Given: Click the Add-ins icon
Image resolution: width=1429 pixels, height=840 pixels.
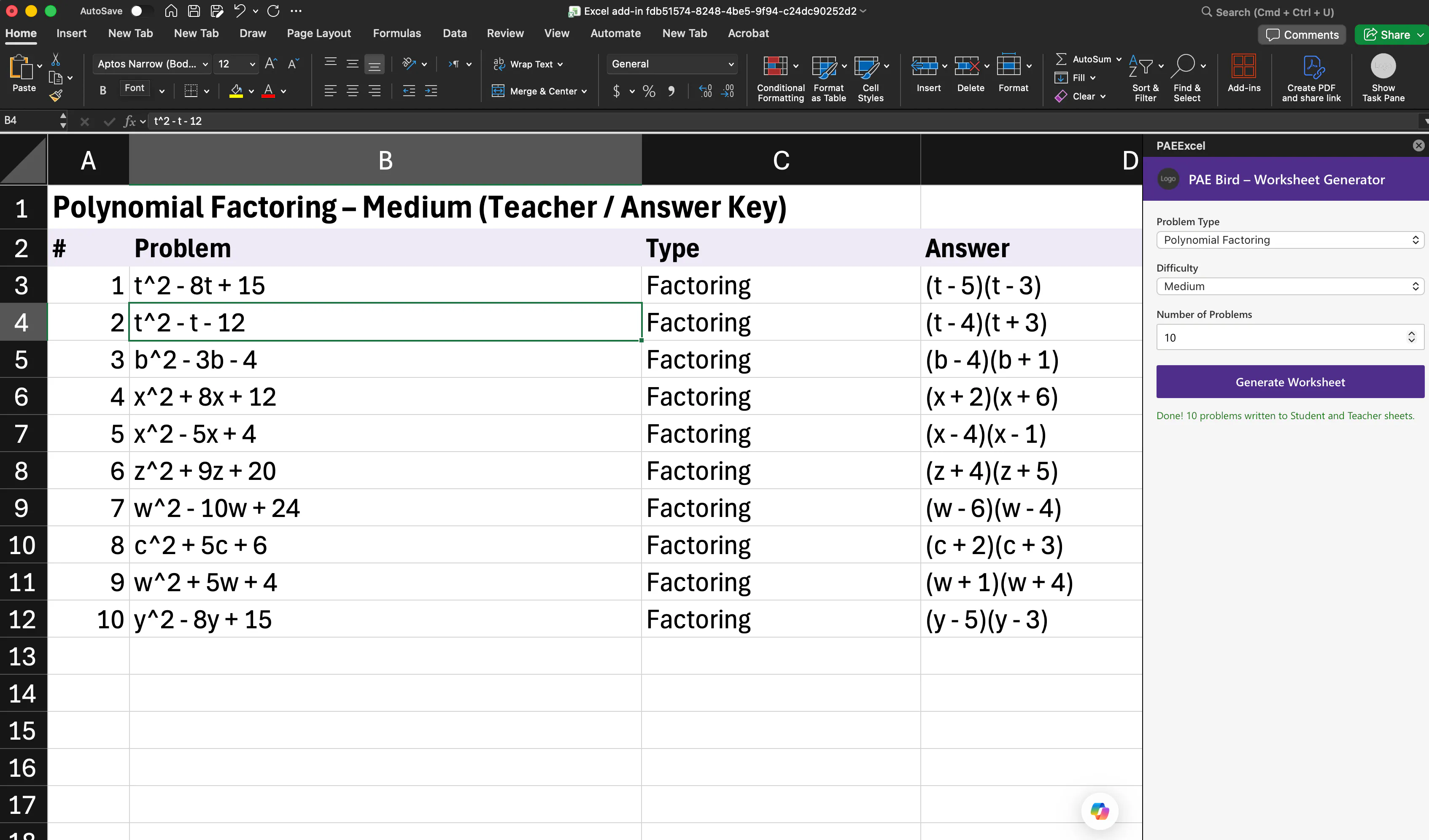Looking at the screenshot, I should click(1243, 66).
